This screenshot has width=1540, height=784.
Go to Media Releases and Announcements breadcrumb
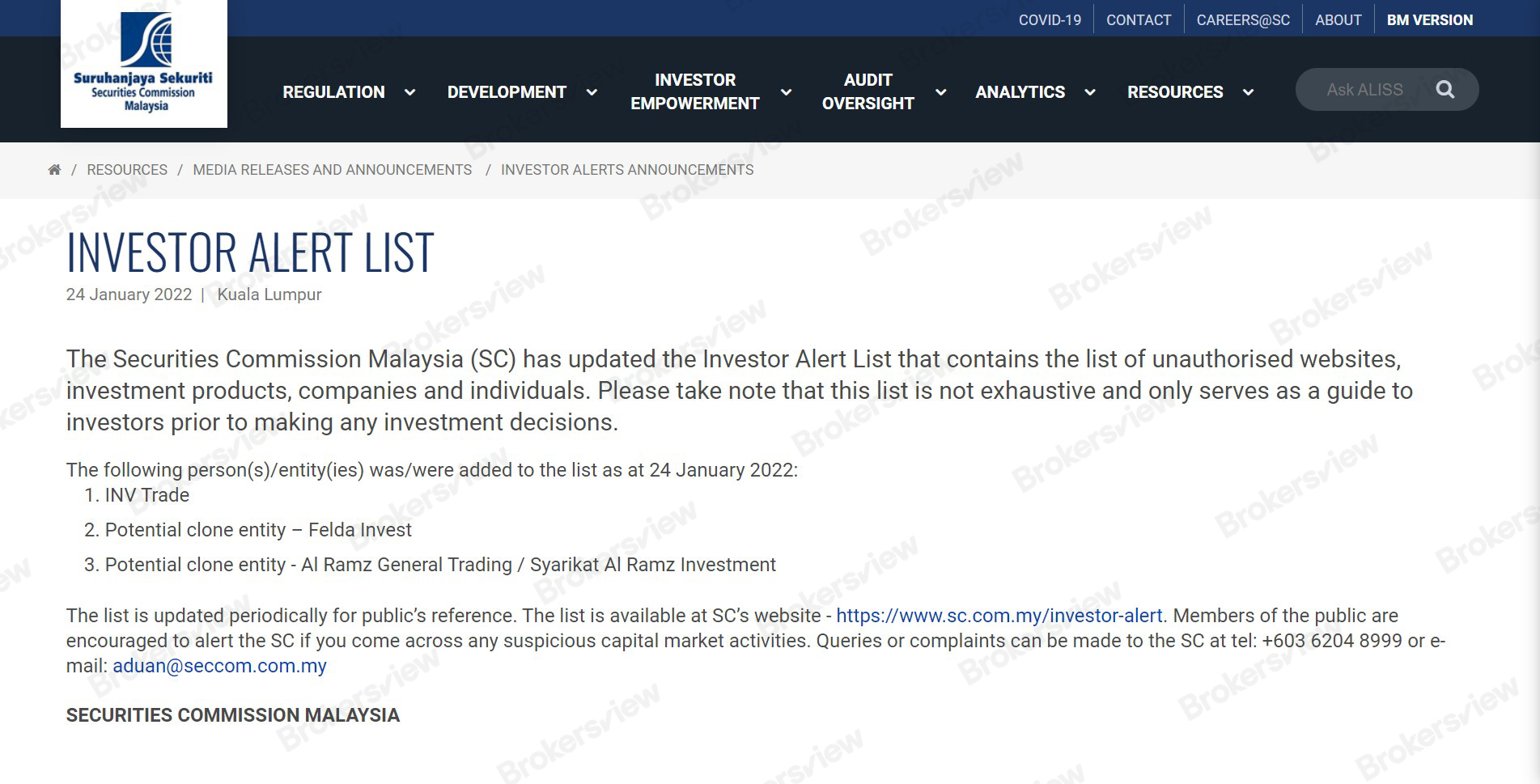[x=332, y=170]
